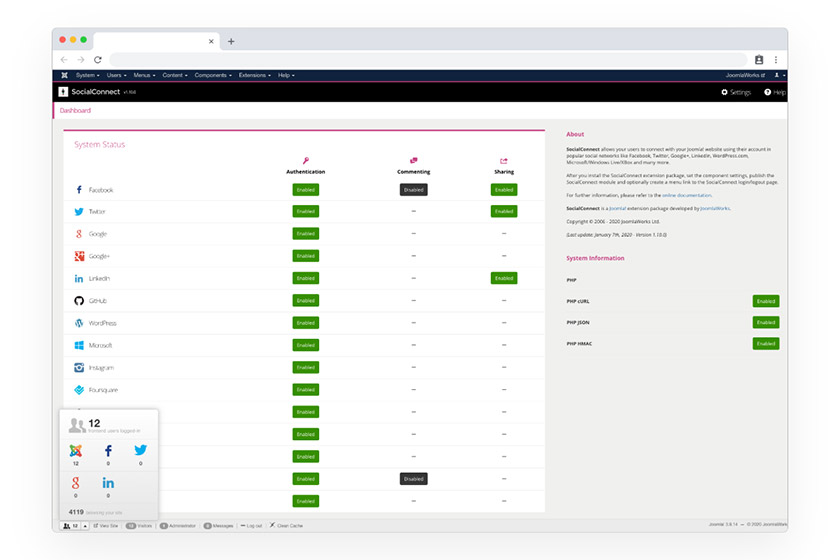Expand the Components dropdown menu
Viewport: 840px width, 560px height.
tap(213, 76)
